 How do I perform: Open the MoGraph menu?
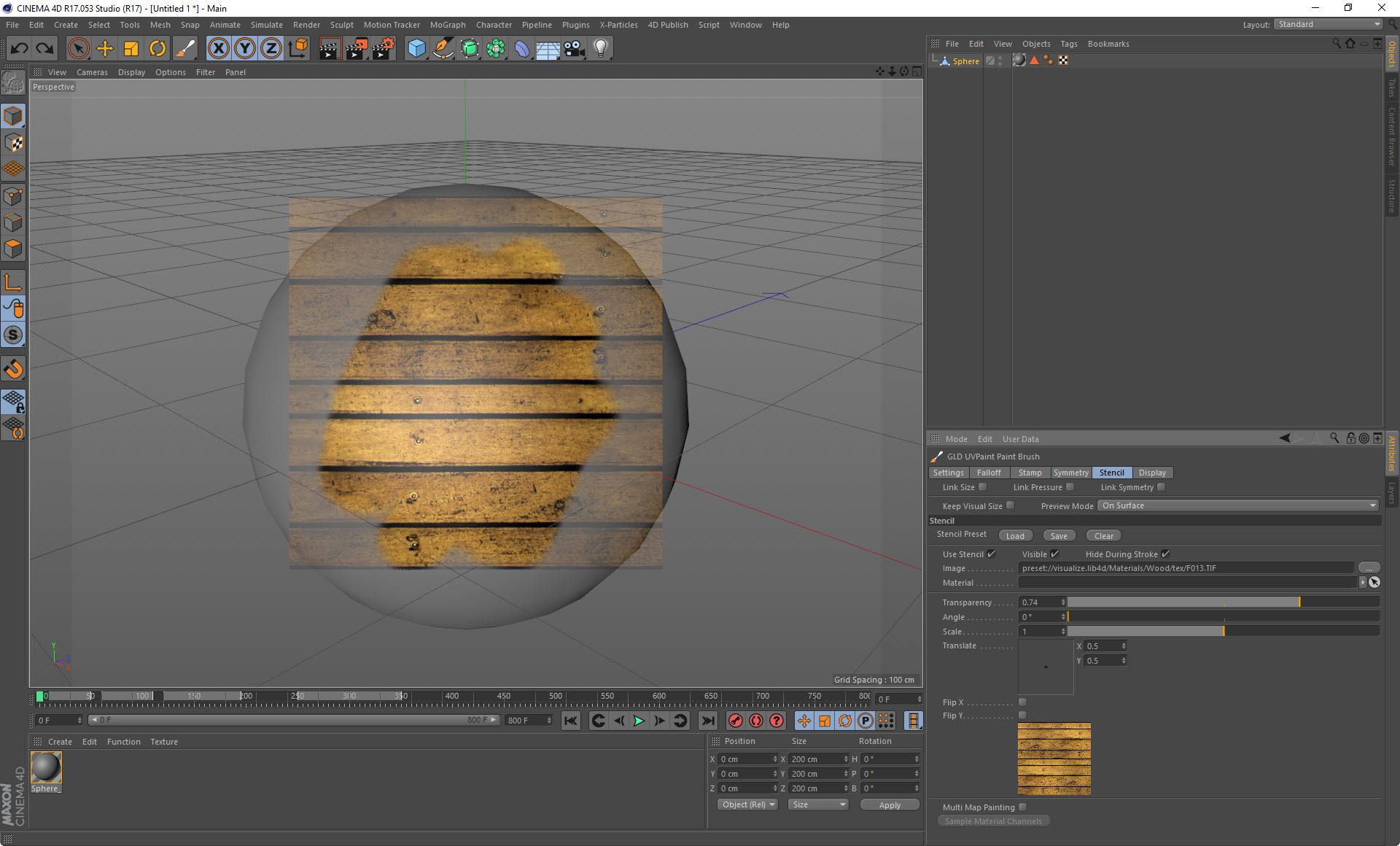[448, 25]
